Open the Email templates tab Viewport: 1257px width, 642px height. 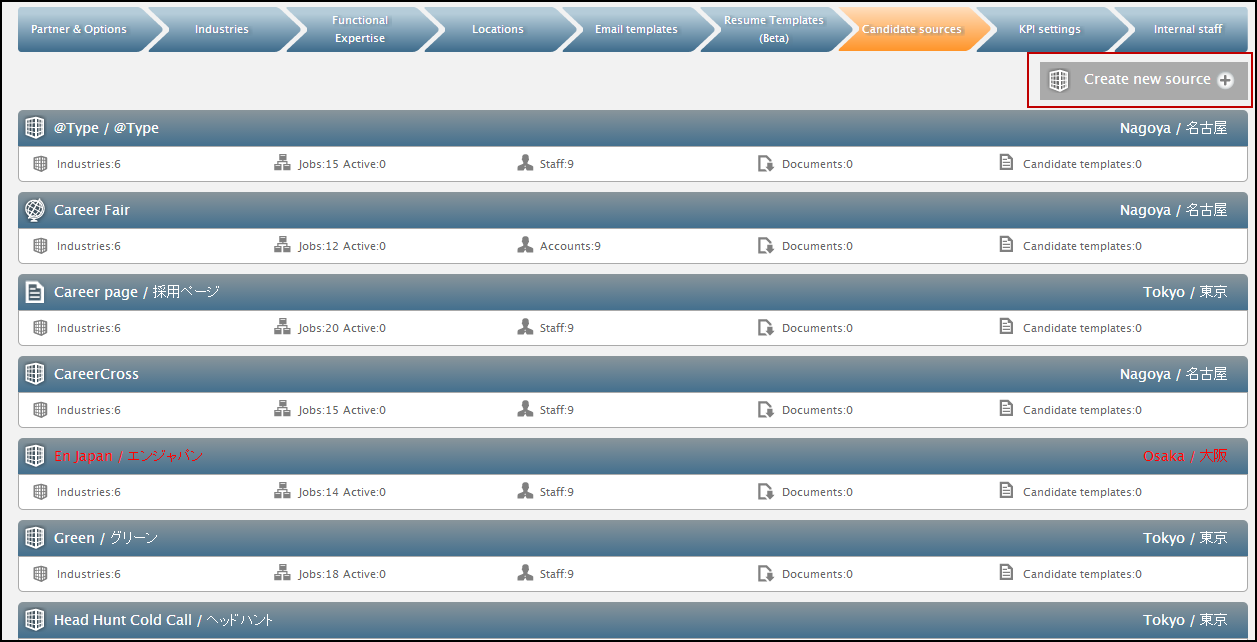(x=636, y=29)
